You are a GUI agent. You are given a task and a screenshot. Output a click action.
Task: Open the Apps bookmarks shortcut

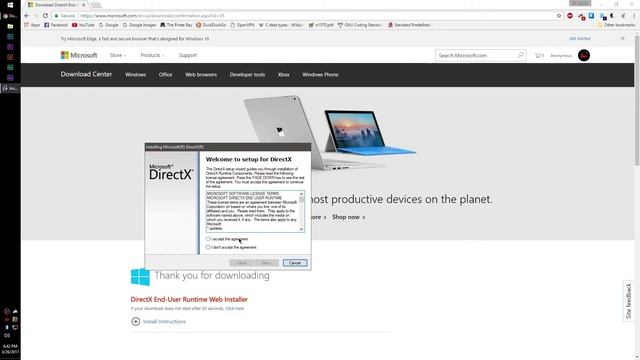[32, 25]
